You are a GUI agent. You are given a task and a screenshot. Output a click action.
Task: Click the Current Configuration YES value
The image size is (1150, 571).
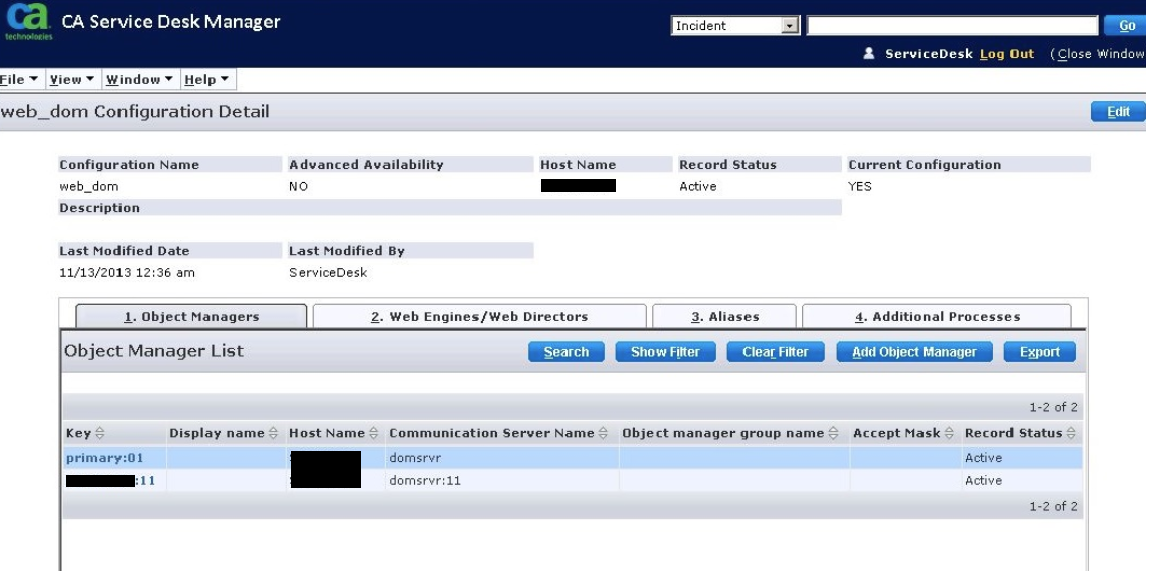[860, 186]
